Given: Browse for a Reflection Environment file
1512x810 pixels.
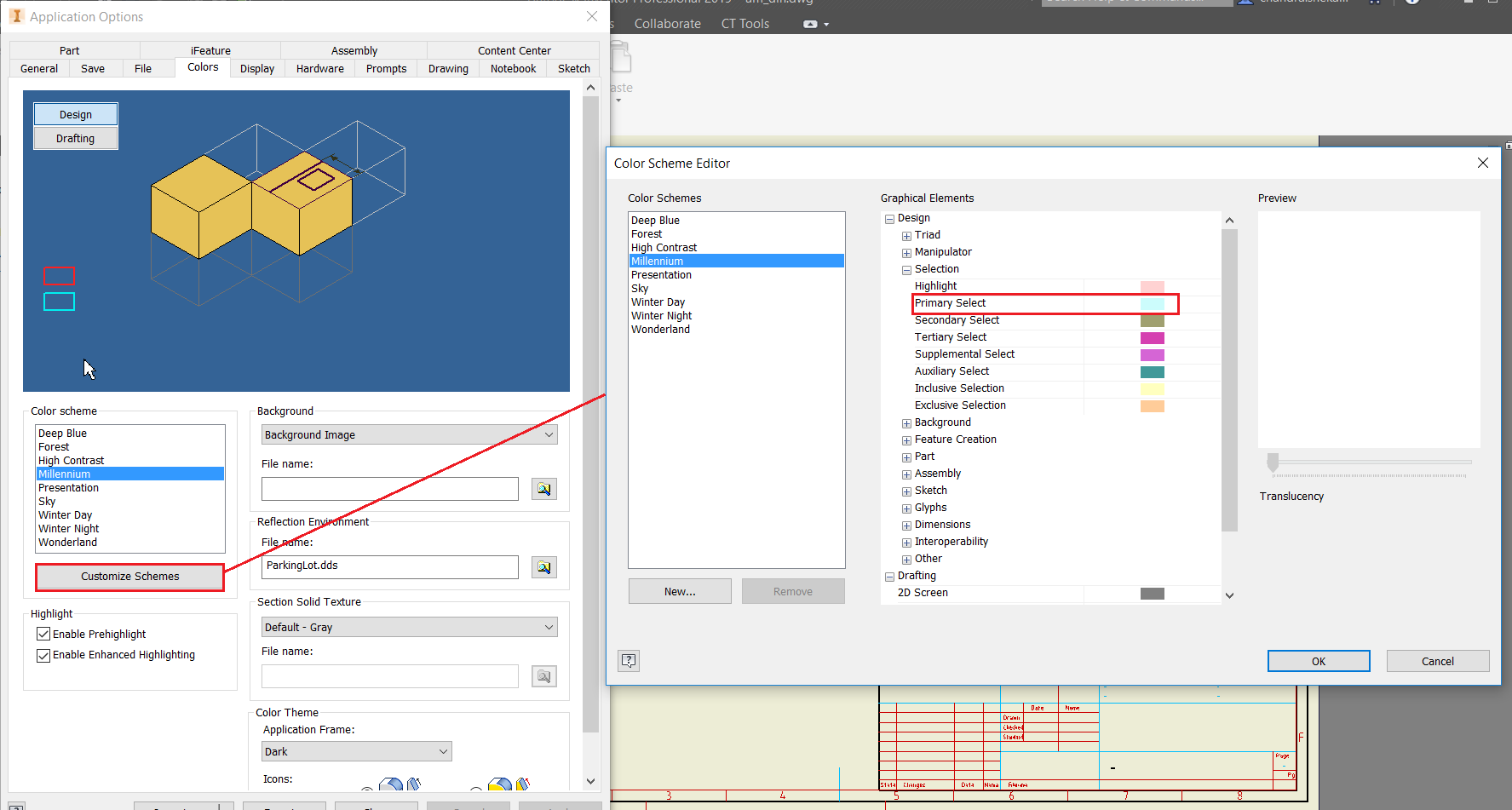Looking at the screenshot, I should pos(543,566).
